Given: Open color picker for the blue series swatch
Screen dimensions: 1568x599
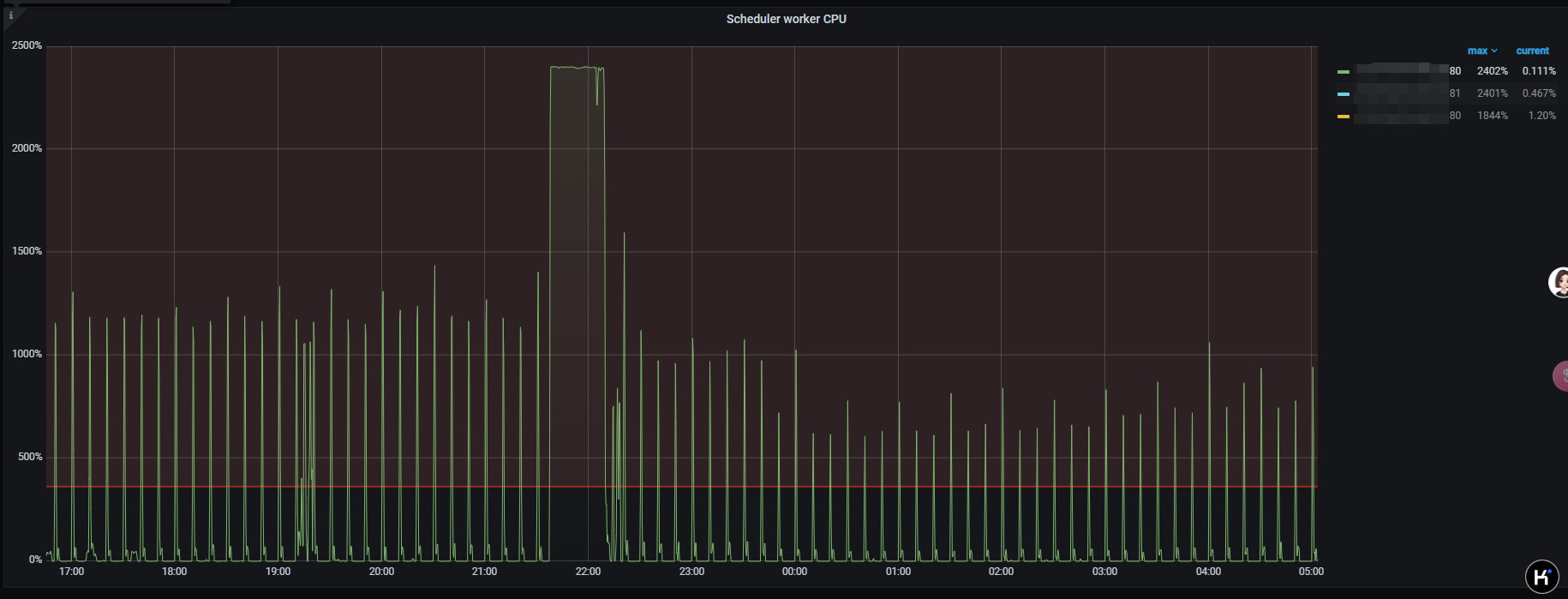Looking at the screenshot, I should tap(1343, 94).
